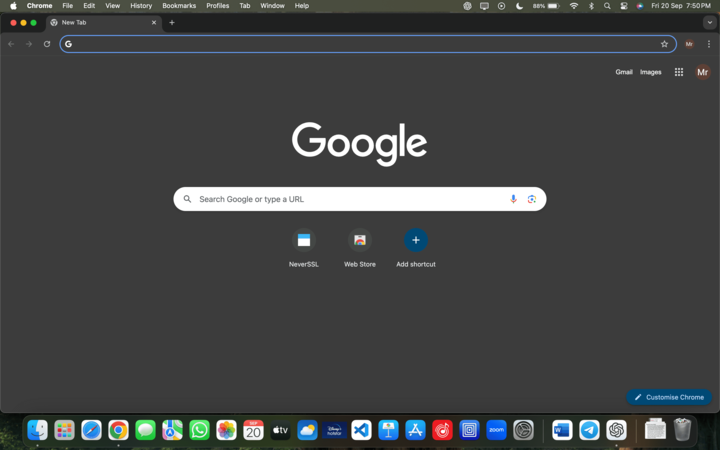The width and height of the screenshot is (720, 450).
Task: Click the Search Google or type a URL box
Action: click(360, 199)
